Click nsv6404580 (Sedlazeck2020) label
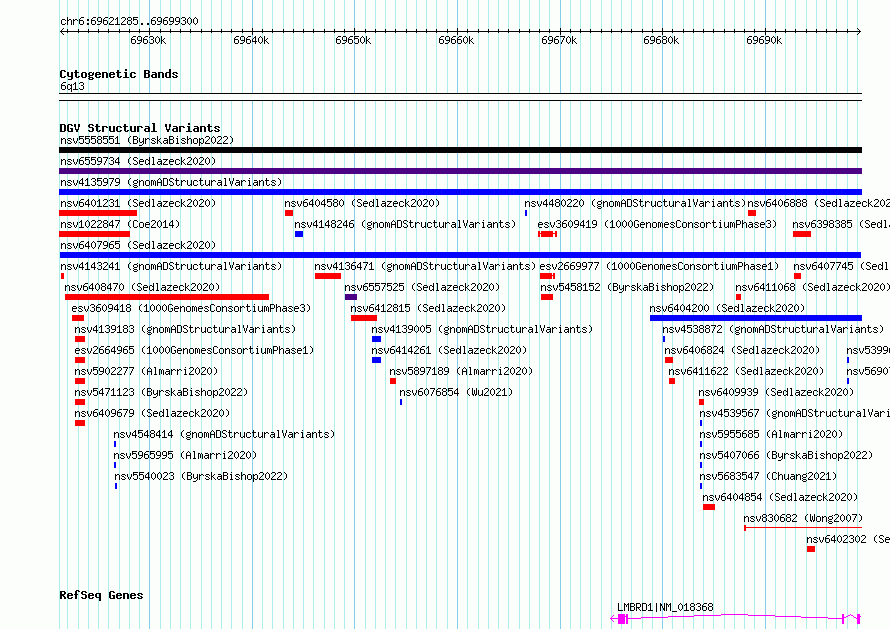Viewport: 890px width, 629px height. [x=362, y=203]
